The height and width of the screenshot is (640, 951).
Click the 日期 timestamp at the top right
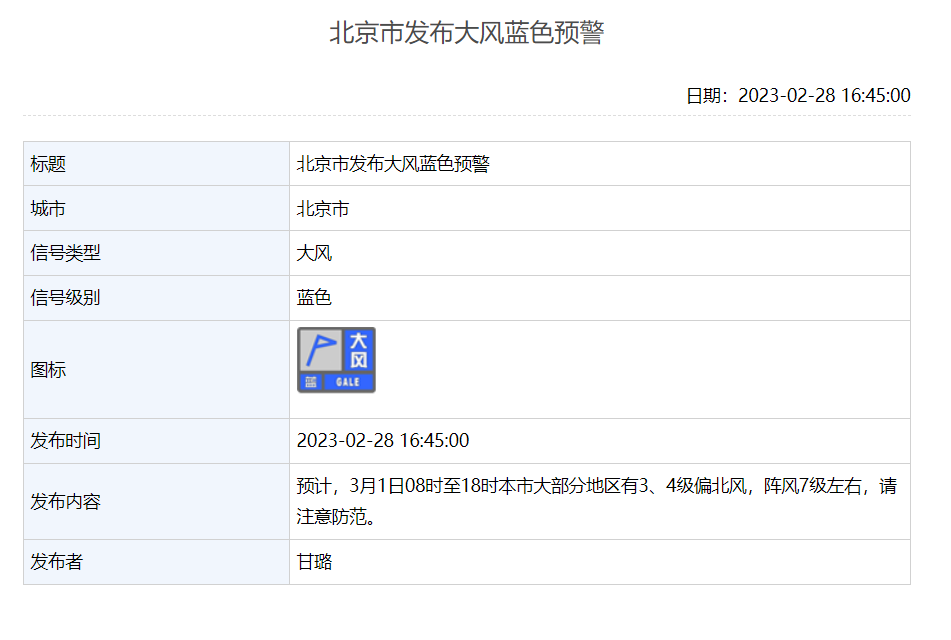point(797,96)
